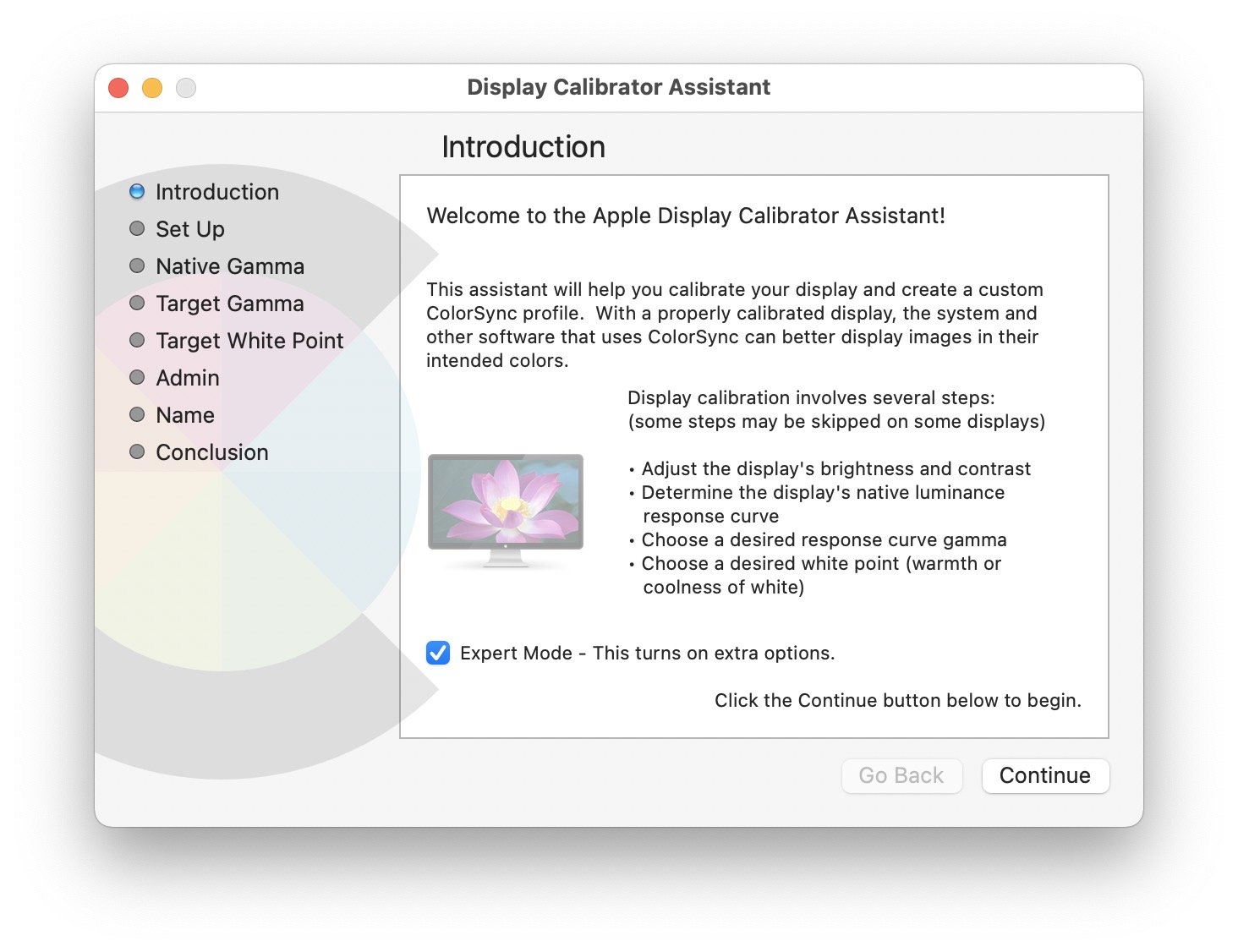Select the Set Up step label
This screenshot has height=952, width=1238.
tap(190, 229)
